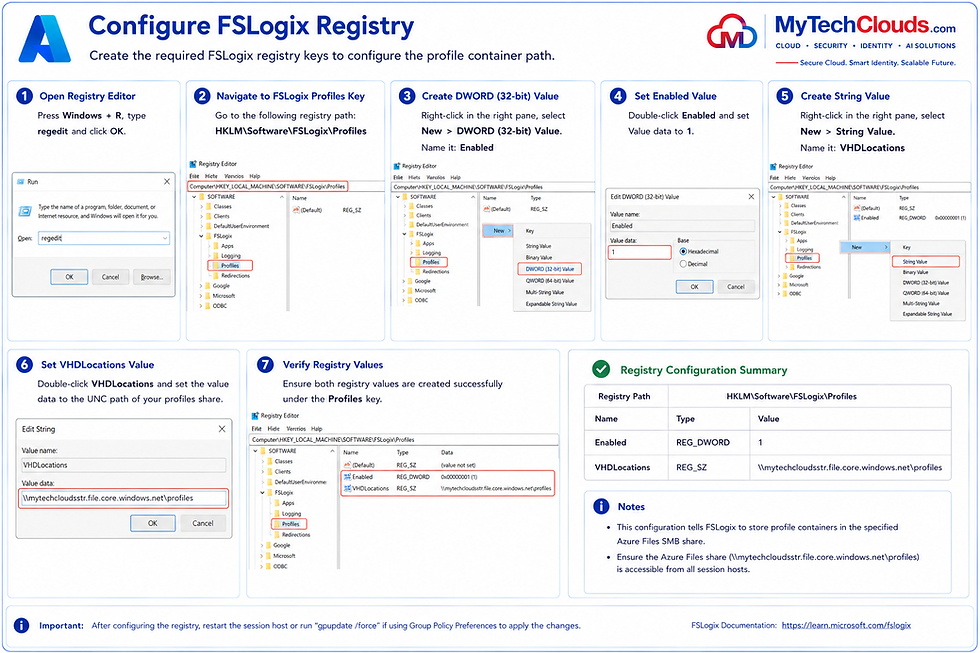Screen dimensions: 980x653
Task: Click the Profiles folder icon in step 2 tree
Action: (216, 266)
